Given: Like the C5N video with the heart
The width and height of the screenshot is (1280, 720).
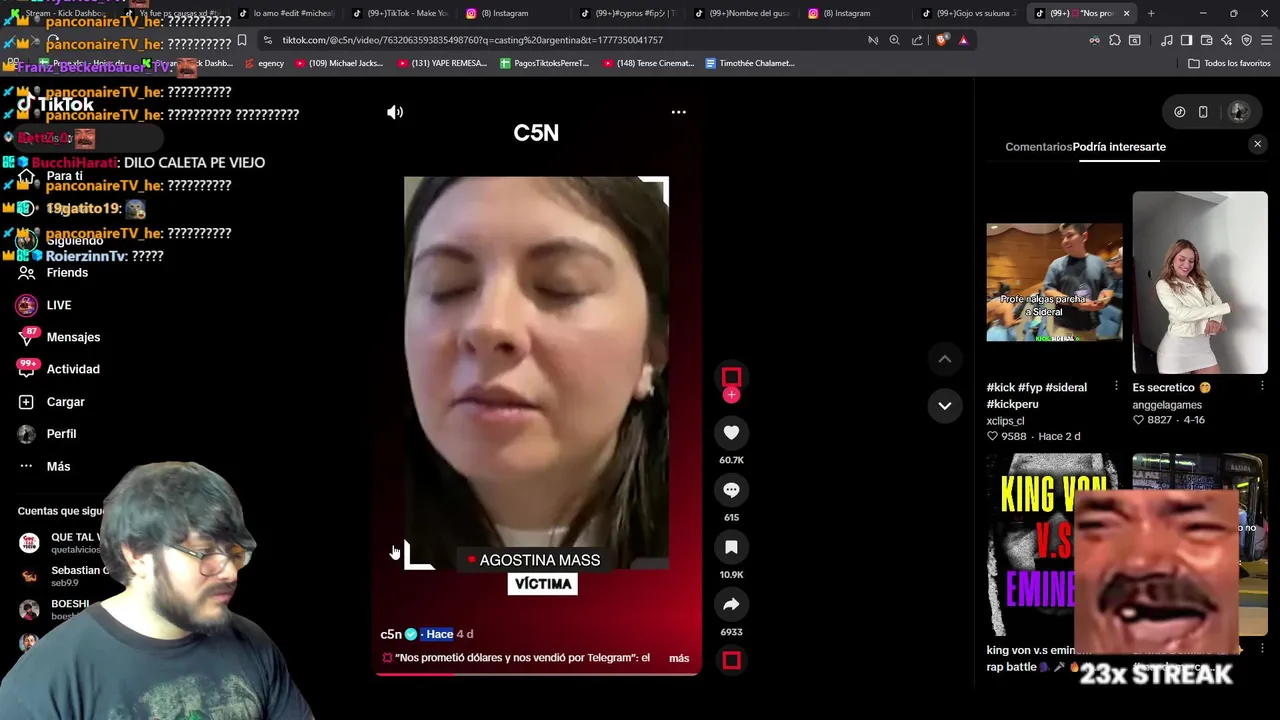Looking at the screenshot, I should (731, 433).
